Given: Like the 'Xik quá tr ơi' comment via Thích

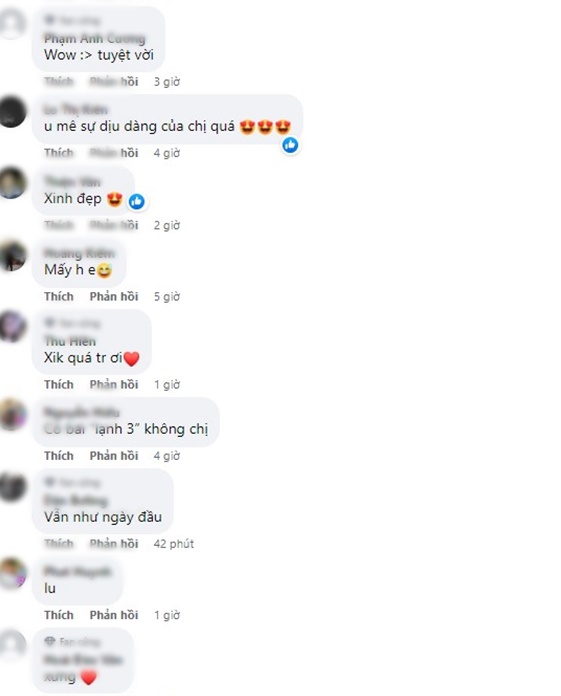Looking at the screenshot, I should (x=59, y=384).
